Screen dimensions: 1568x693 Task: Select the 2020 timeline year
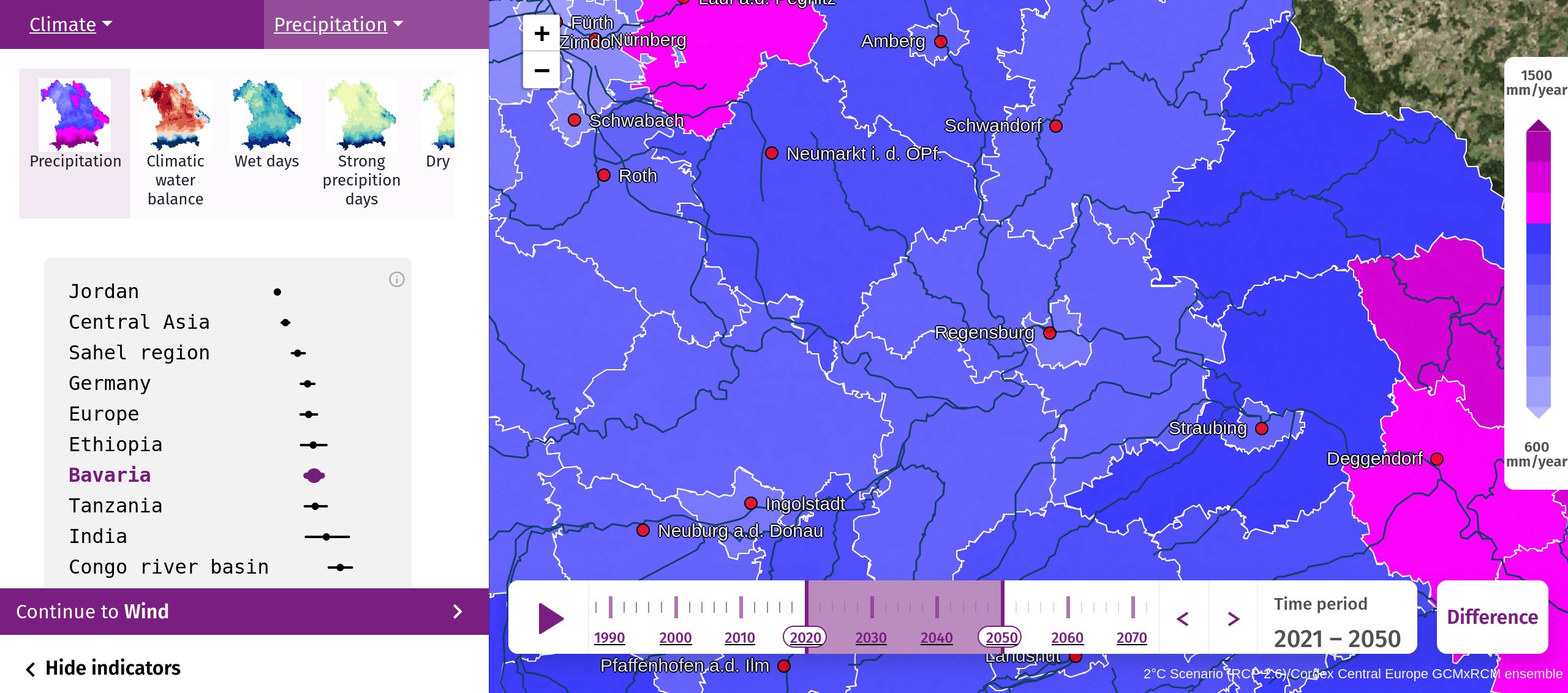coord(805,637)
